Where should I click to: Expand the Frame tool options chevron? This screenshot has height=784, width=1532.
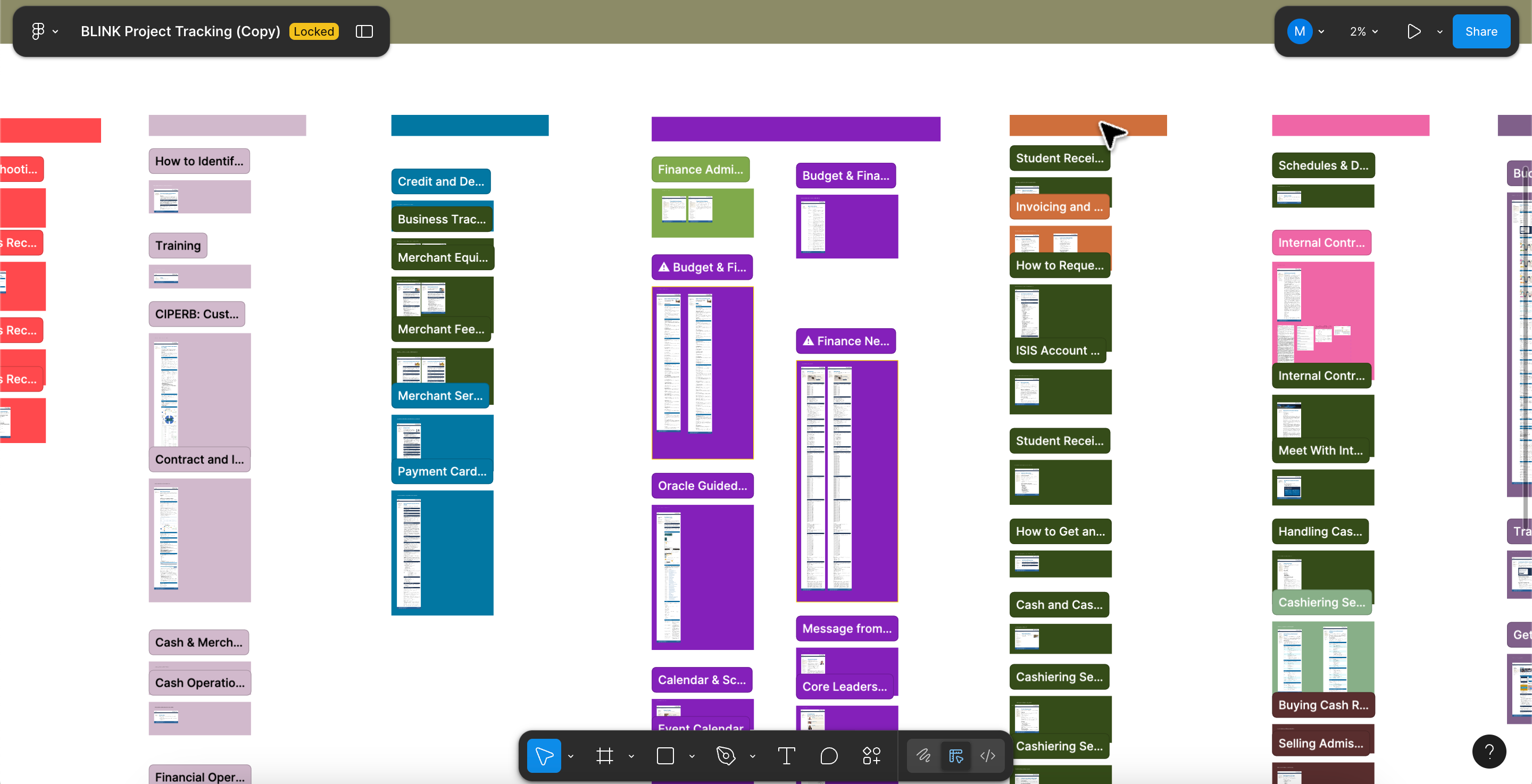631,756
